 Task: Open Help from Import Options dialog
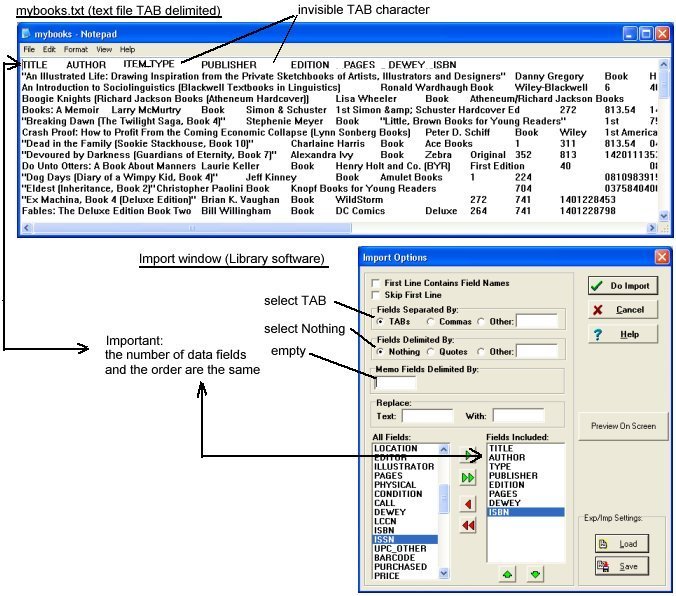[x=623, y=334]
